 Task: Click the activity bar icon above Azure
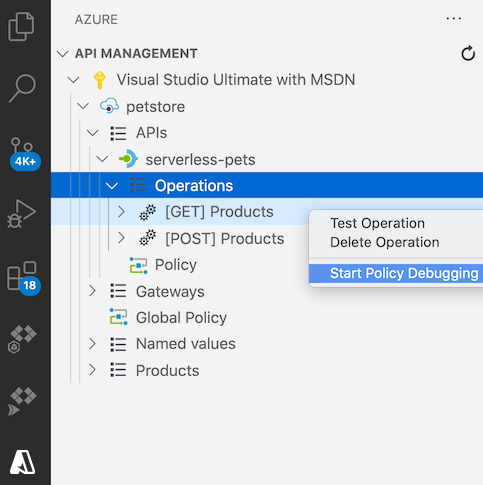click(22, 401)
